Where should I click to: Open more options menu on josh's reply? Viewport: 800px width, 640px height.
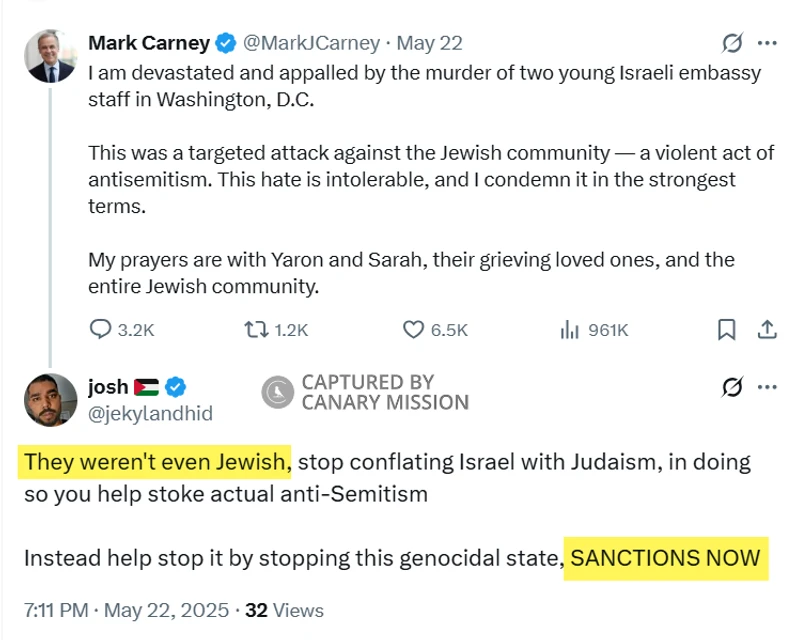(x=767, y=387)
